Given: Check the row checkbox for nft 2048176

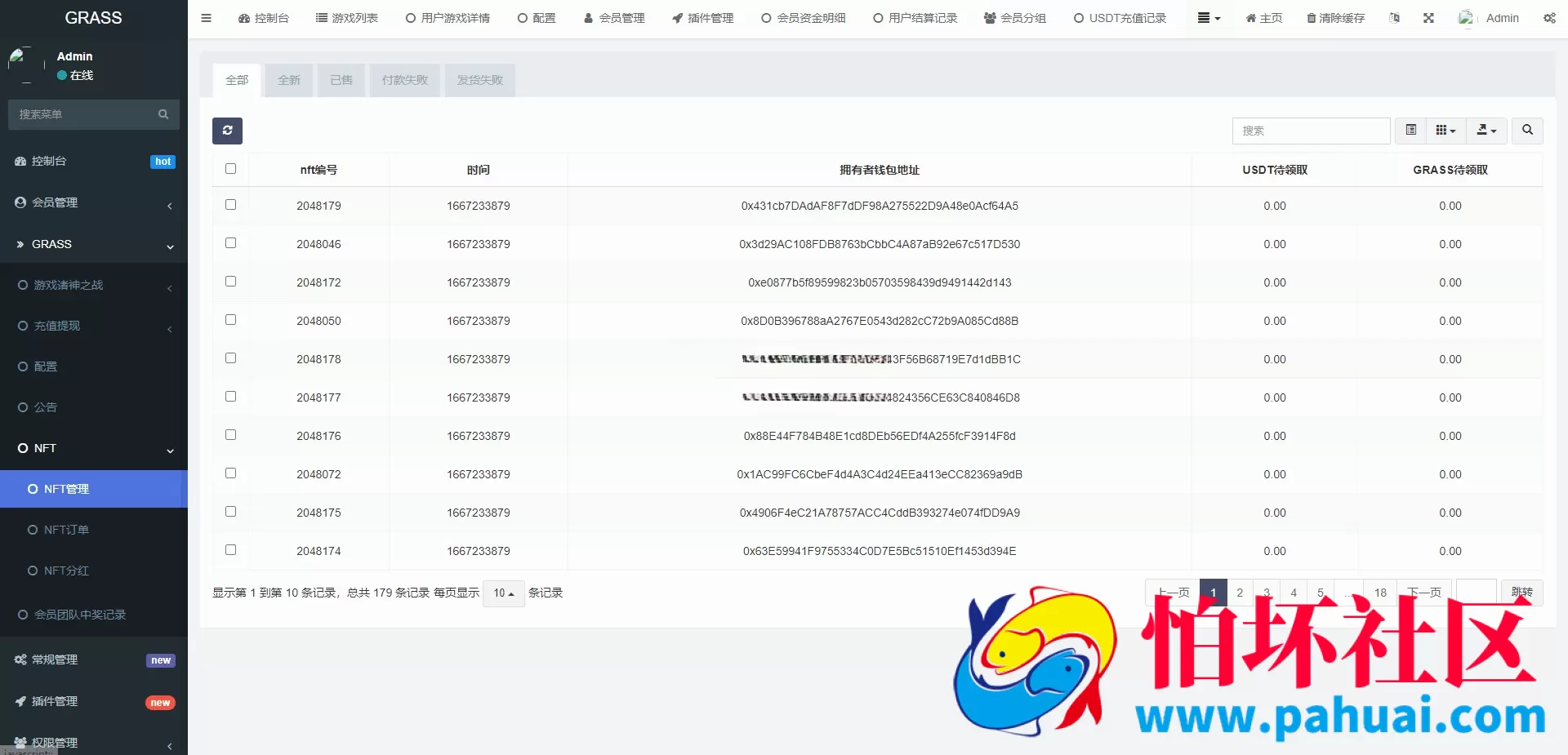Looking at the screenshot, I should [x=230, y=434].
